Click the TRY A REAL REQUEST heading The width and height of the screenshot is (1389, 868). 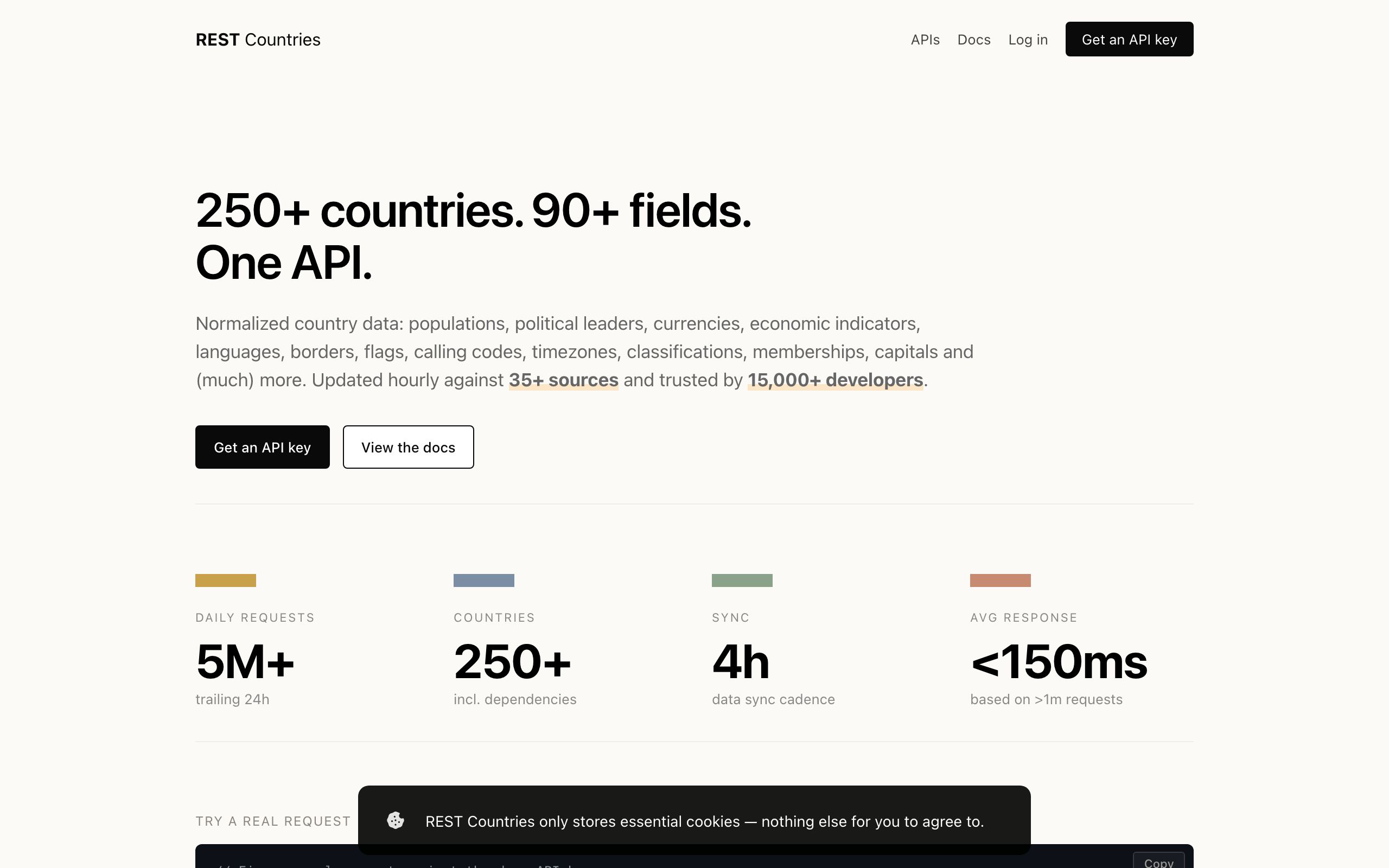[272, 821]
